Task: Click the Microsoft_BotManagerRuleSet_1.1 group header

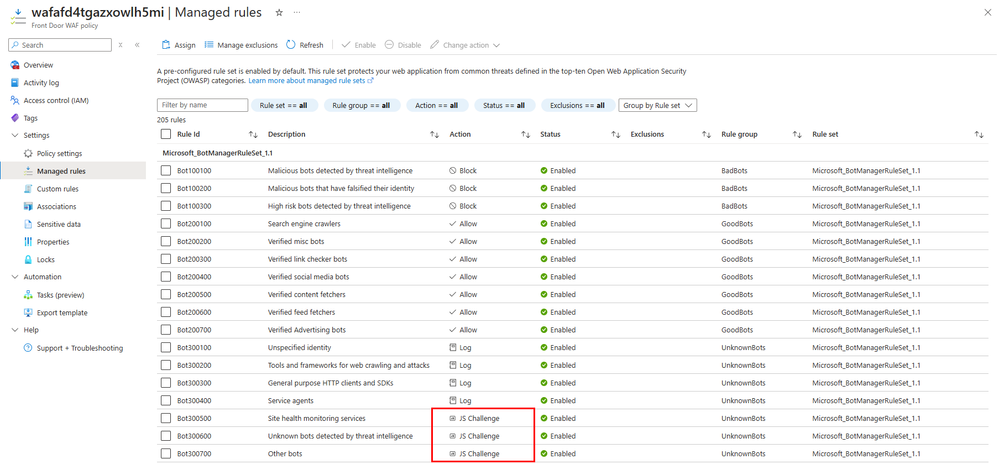Action: pyautogui.click(x=218, y=153)
